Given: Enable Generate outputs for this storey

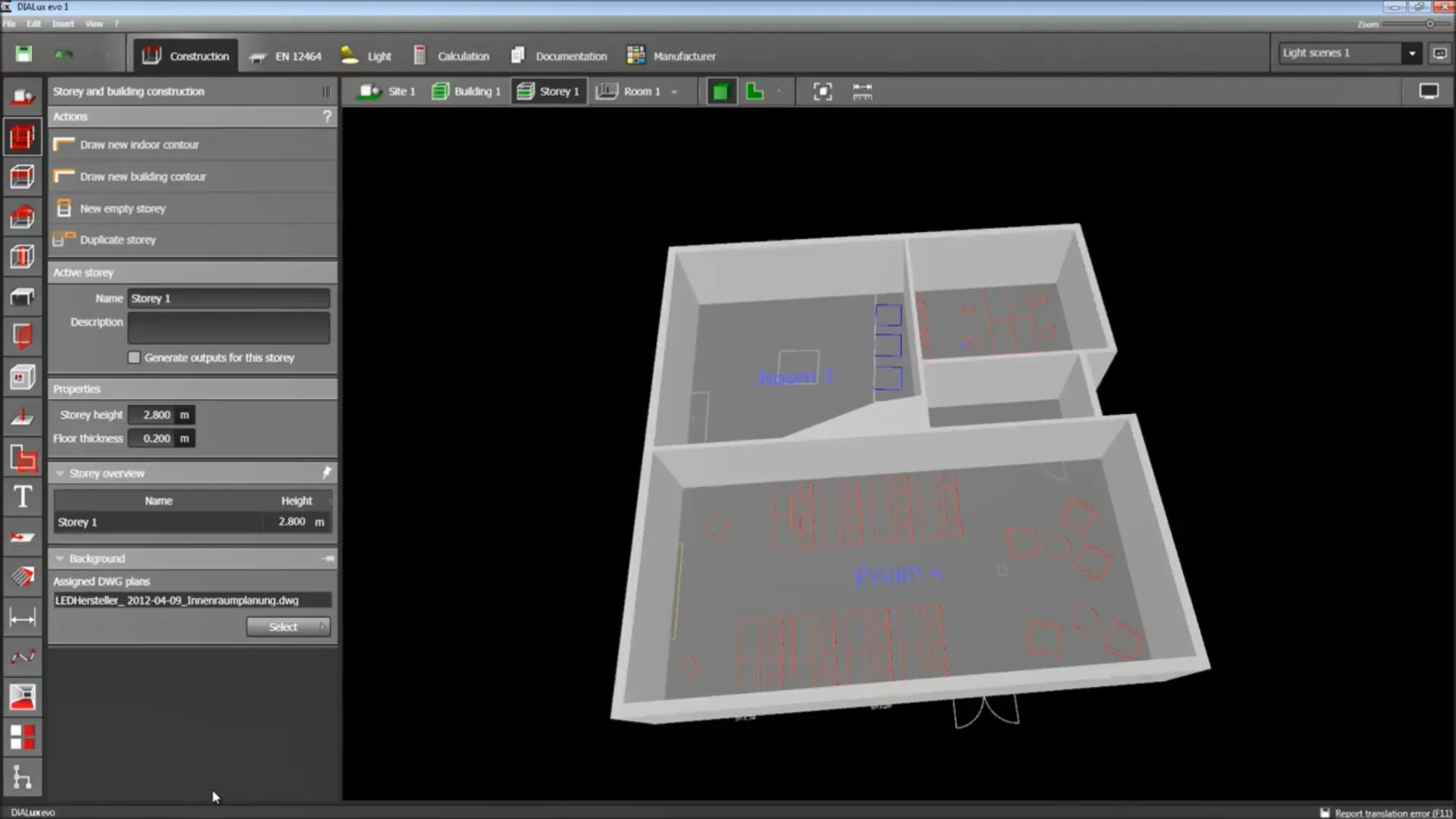Looking at the screenshot, I should coord(134,358).
